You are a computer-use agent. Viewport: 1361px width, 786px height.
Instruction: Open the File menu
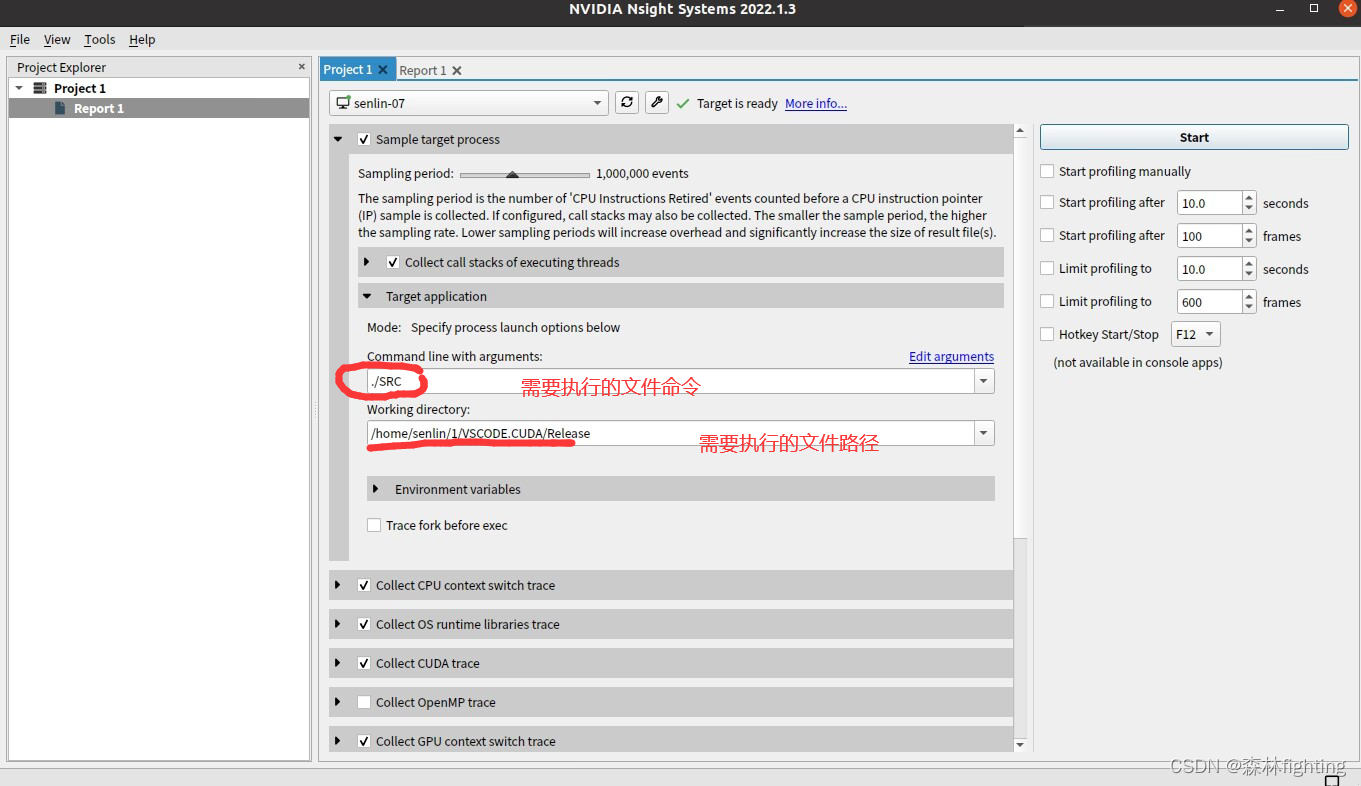(x=20, y=39)
